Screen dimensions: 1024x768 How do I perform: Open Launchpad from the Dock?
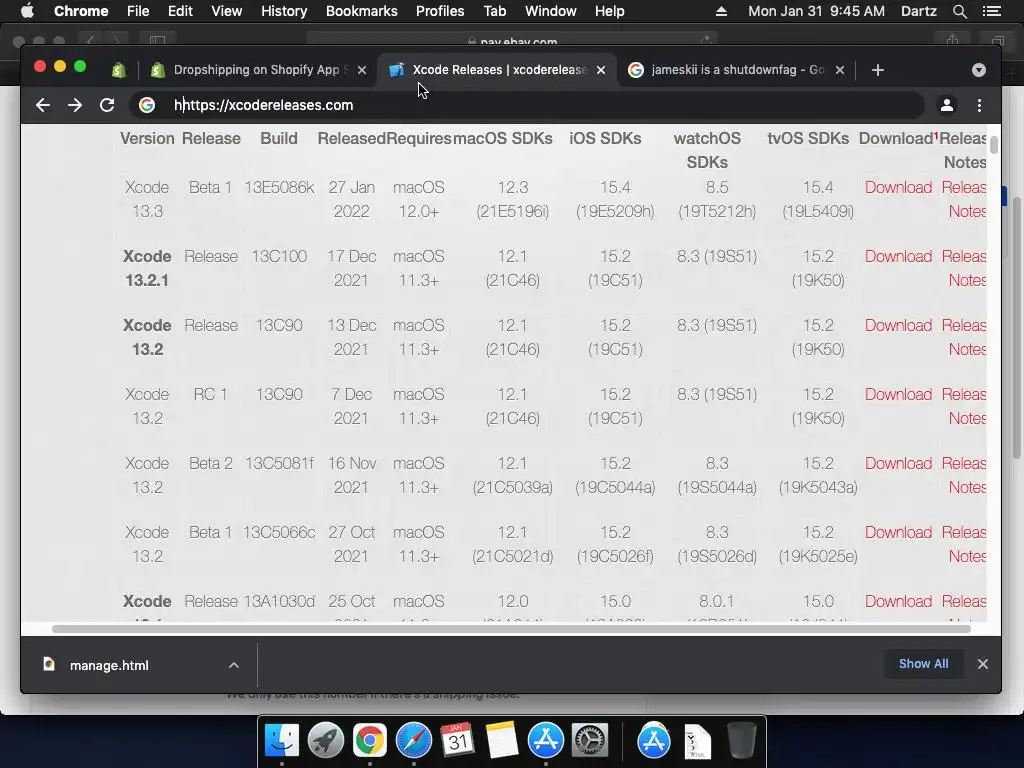[x=325, y=741]
